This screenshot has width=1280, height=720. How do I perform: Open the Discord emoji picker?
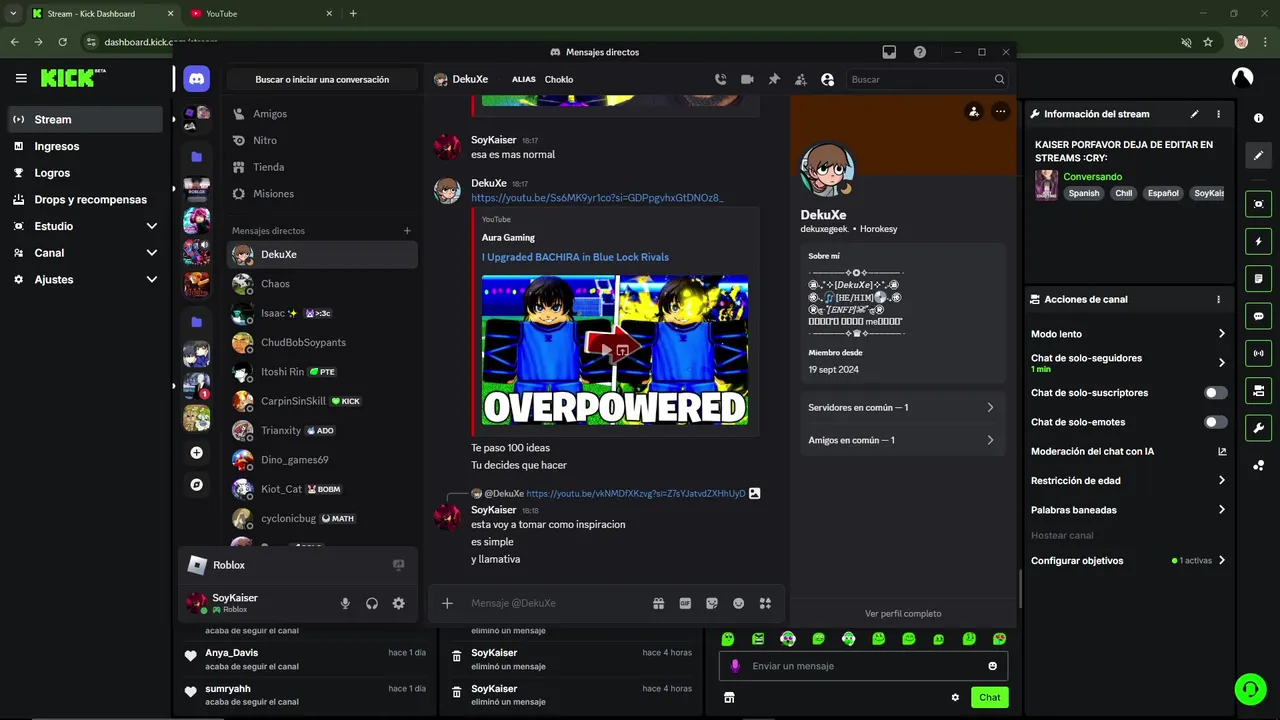(x=738, y=603)
